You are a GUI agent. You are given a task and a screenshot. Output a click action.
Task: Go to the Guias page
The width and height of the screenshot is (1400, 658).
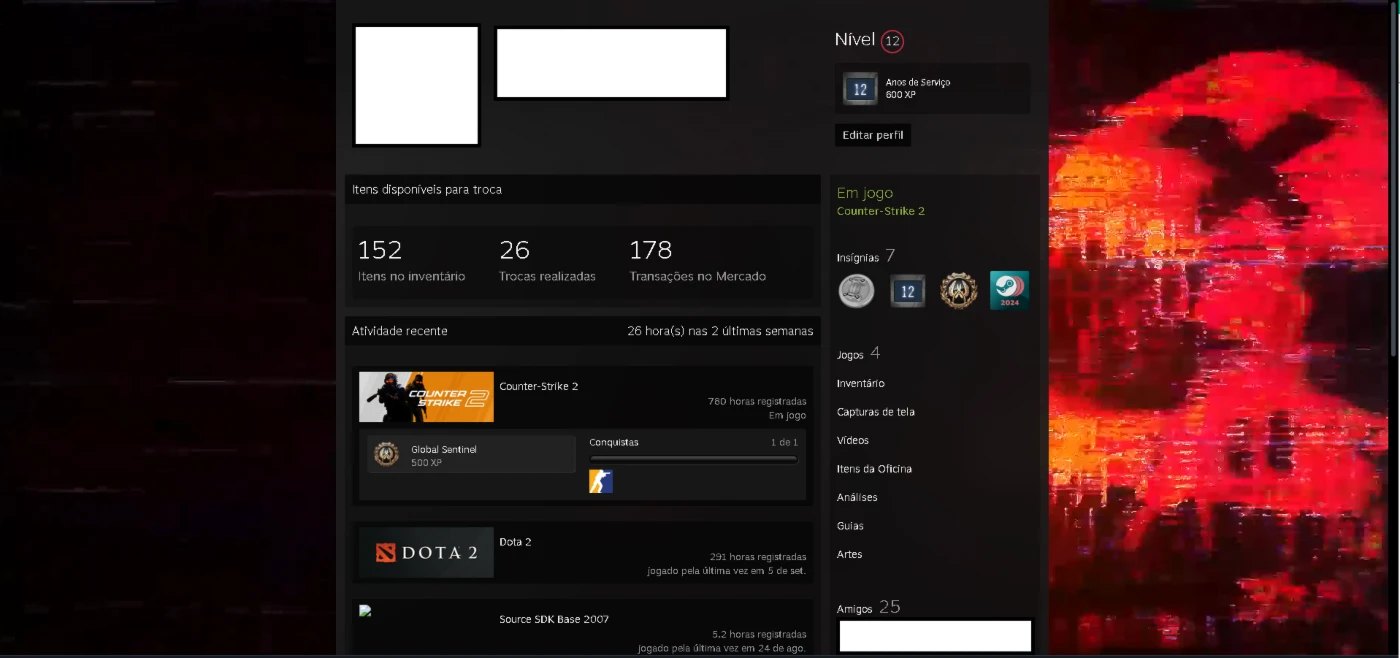pos(850,526)
